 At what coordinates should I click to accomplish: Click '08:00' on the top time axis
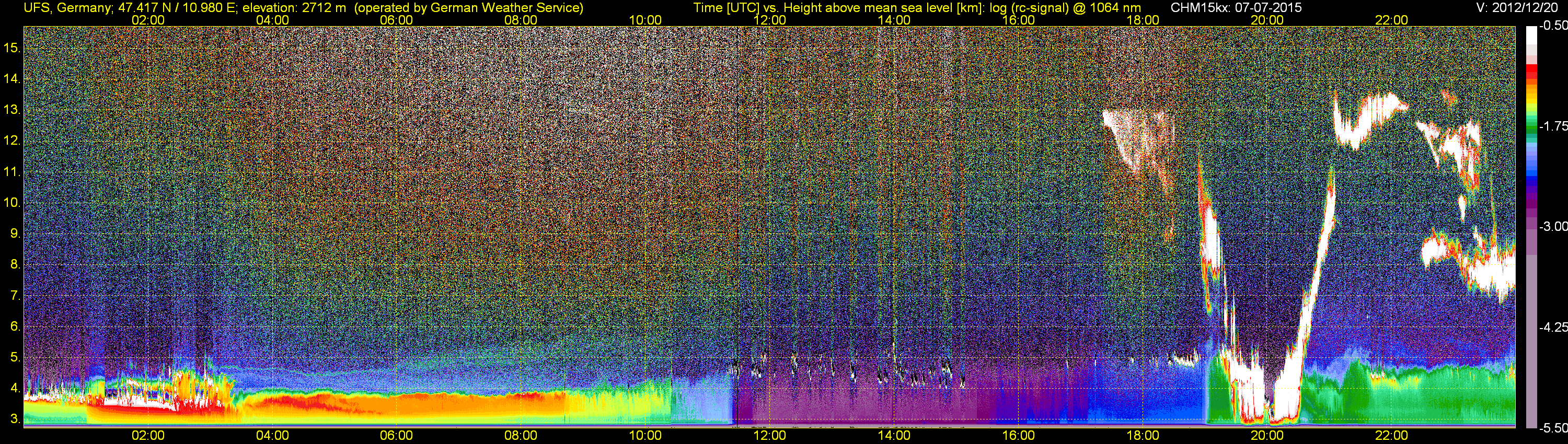tap(521, 20)
